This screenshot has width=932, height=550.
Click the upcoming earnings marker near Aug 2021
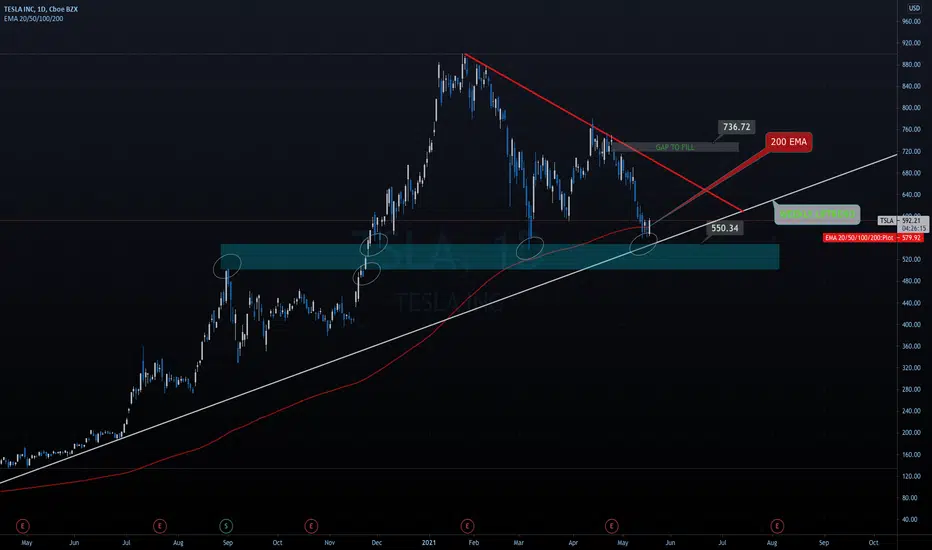(777, 526)
